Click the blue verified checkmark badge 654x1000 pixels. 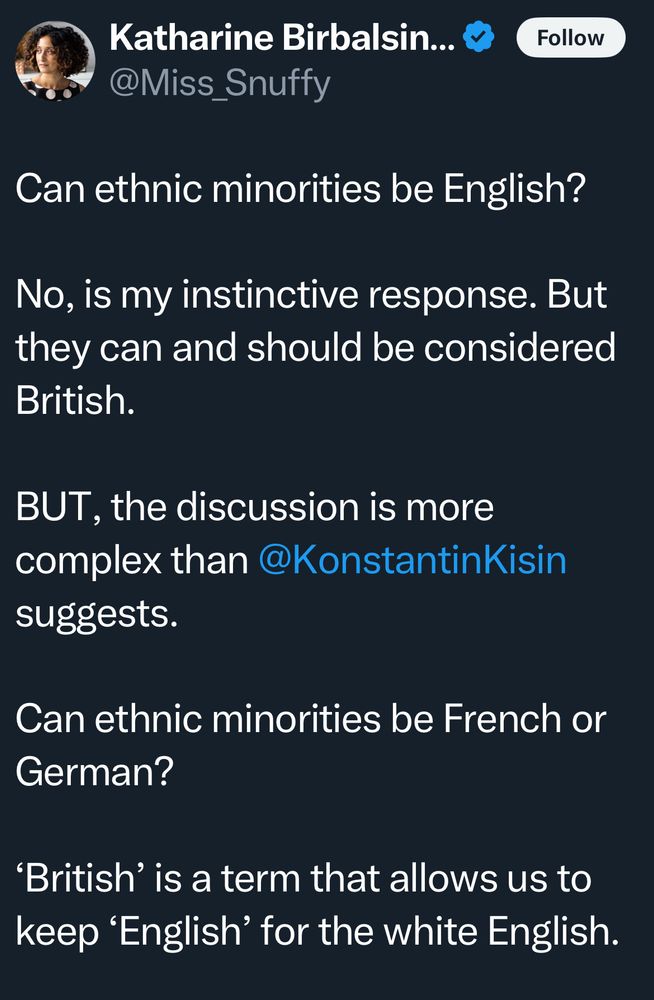point(482,39)
